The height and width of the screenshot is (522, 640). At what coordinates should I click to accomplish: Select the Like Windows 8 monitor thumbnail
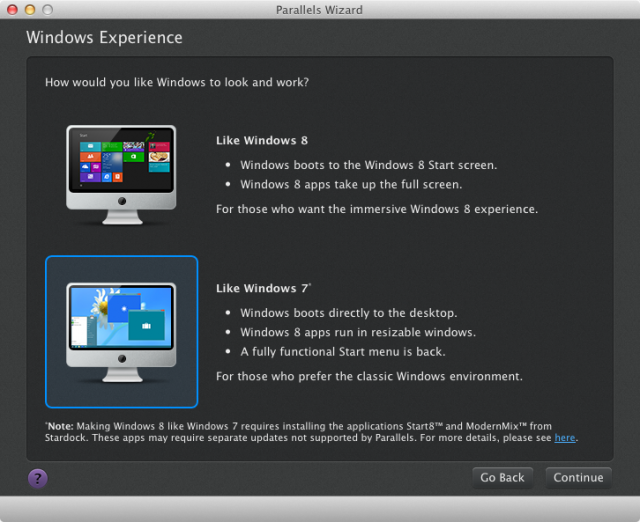point(121,175)
